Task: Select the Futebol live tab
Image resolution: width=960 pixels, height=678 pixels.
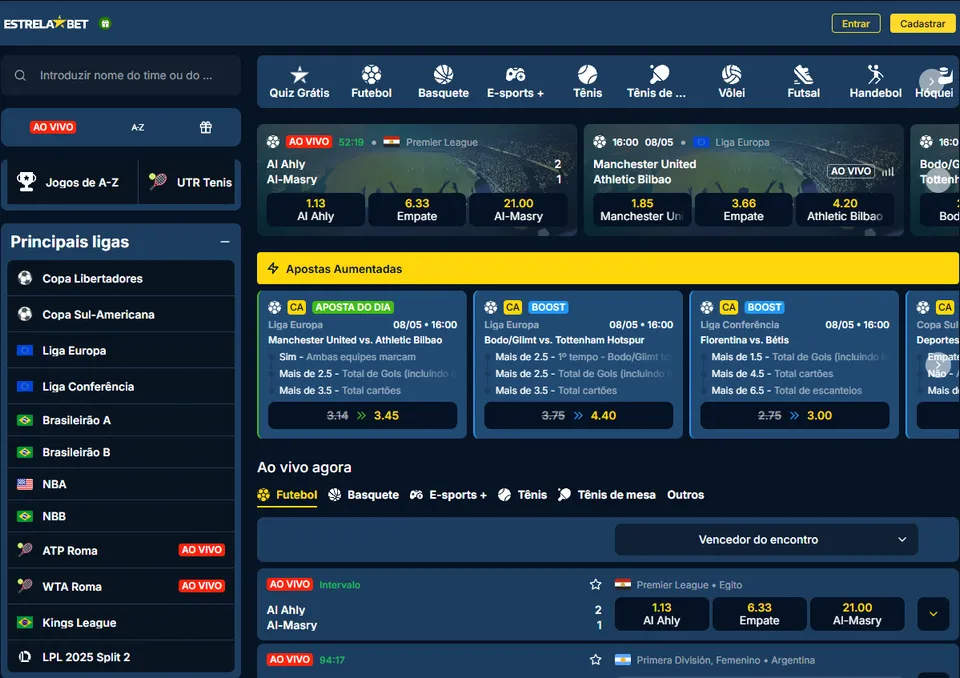Action: (287, 495)
